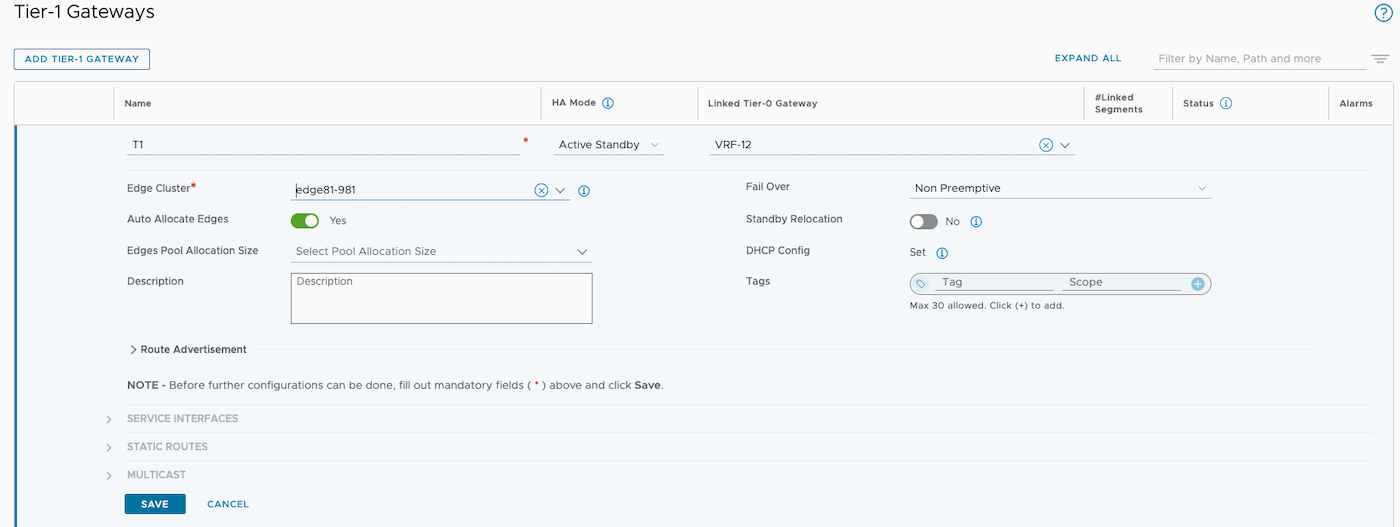Click the Expand All link
This screenshot has height=527, width=1400.
pyautogui.click(x=1088, y=59)
